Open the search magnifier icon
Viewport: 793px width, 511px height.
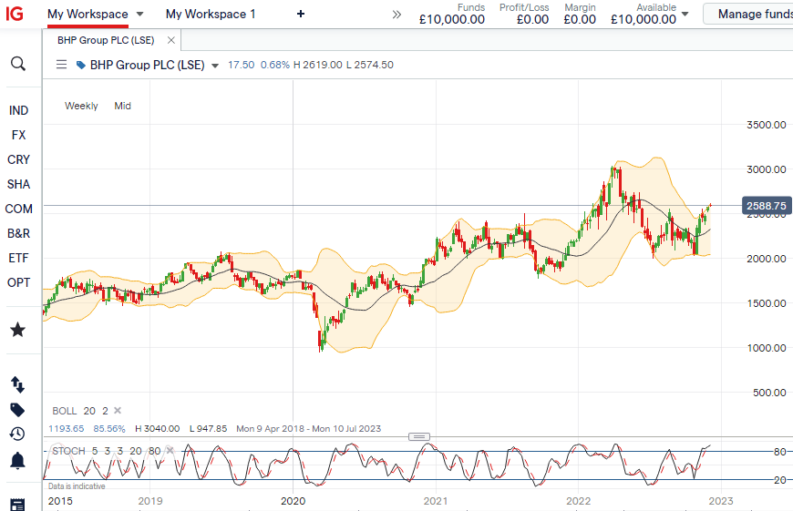[x=18, y=64]
